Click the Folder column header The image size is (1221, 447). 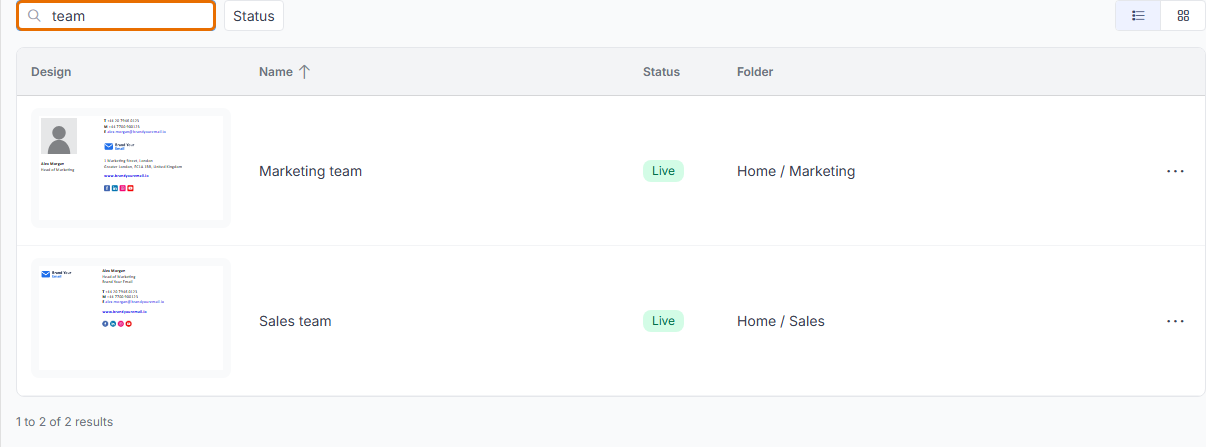click(755, 72)
